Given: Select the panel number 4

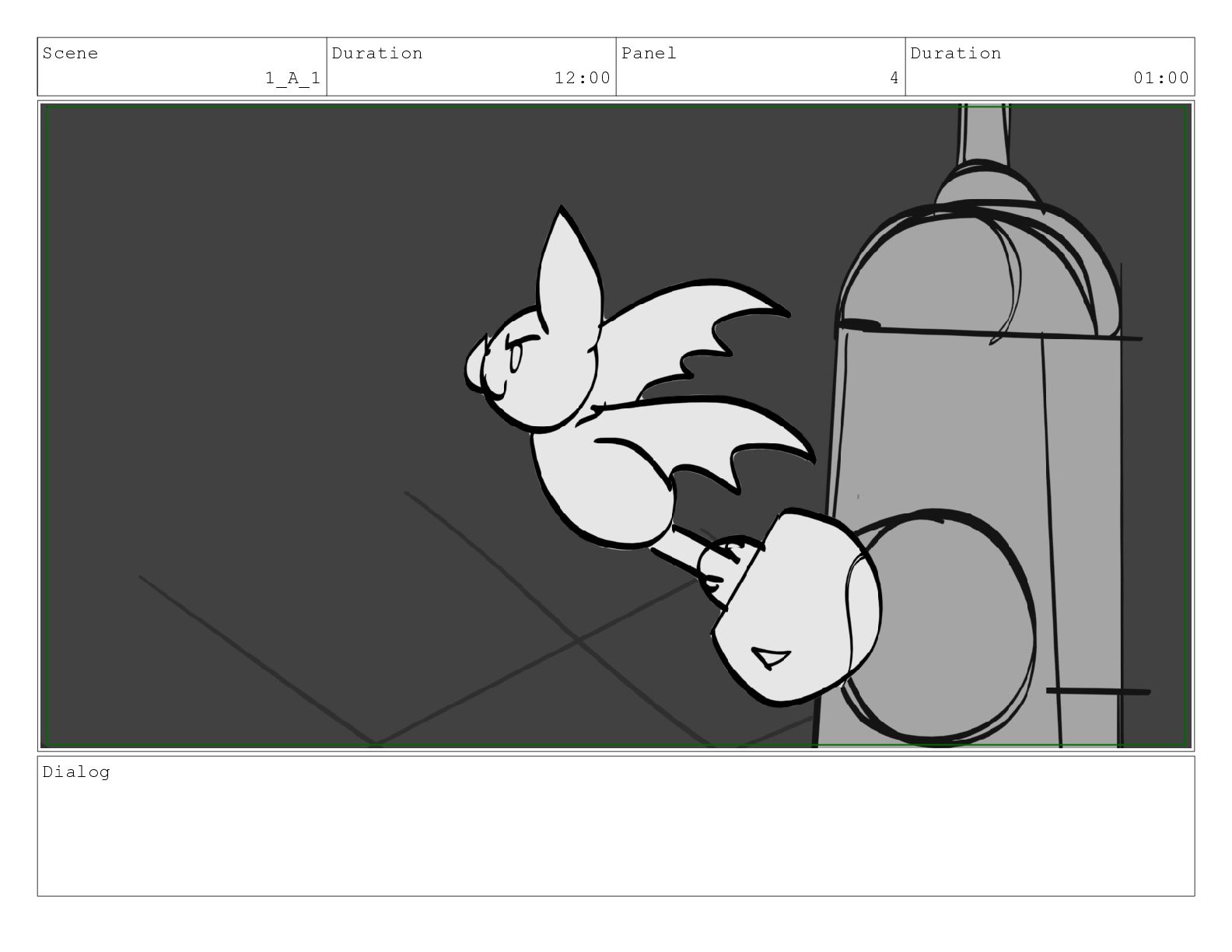Looking at the screenshot, I should (x=894, y=78).
